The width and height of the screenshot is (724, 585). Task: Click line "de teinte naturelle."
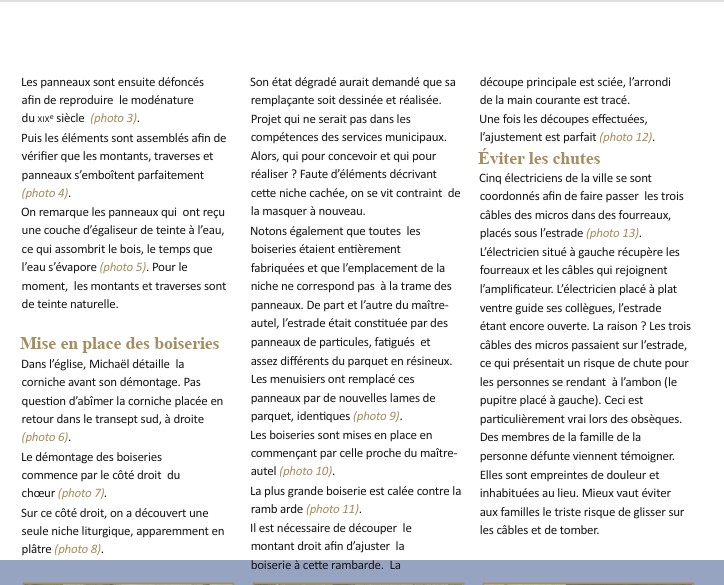pyautogui.click(x=70, y=304)
